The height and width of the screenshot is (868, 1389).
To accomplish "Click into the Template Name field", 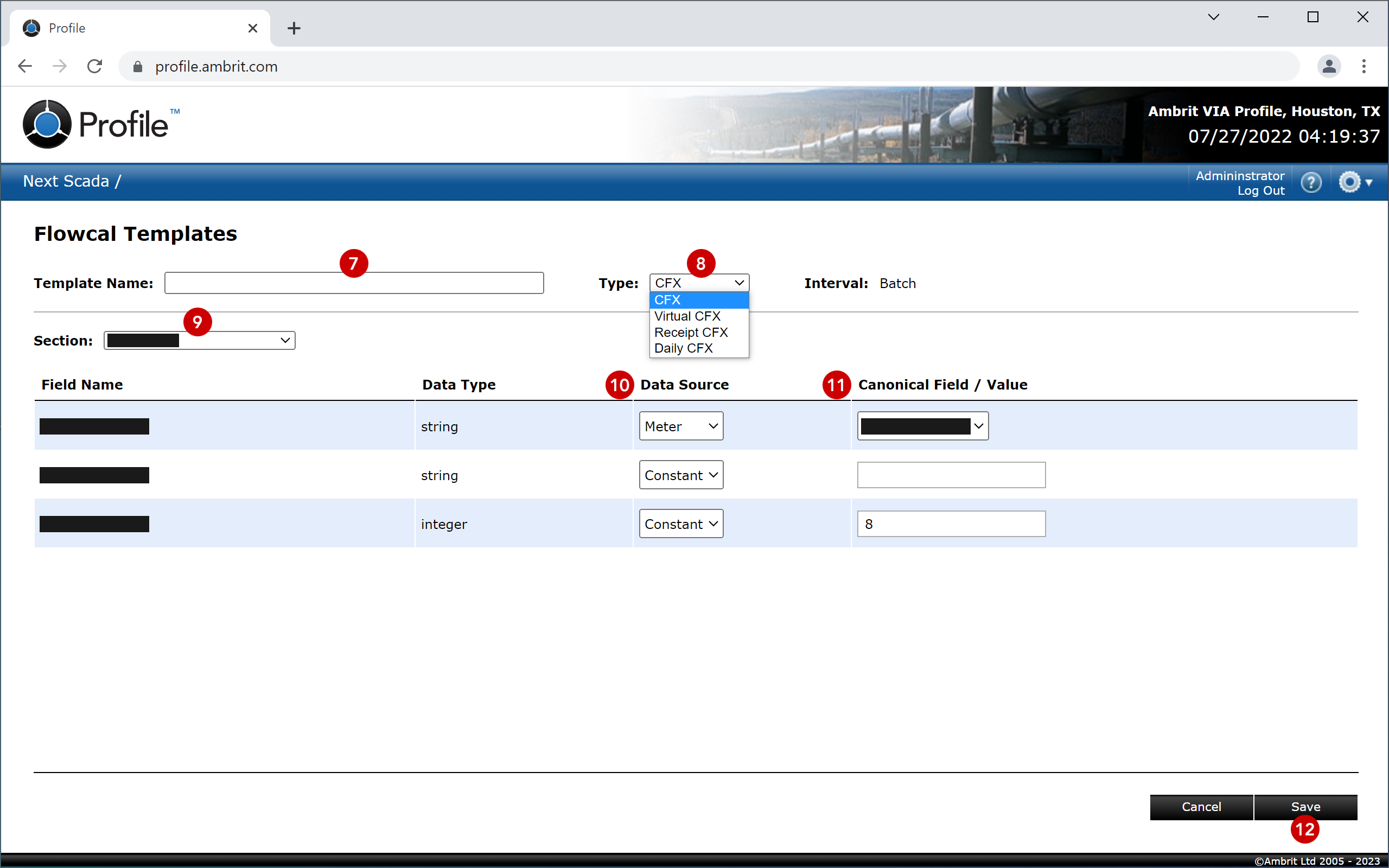I will pyautogui.click(x=354, y=283).
